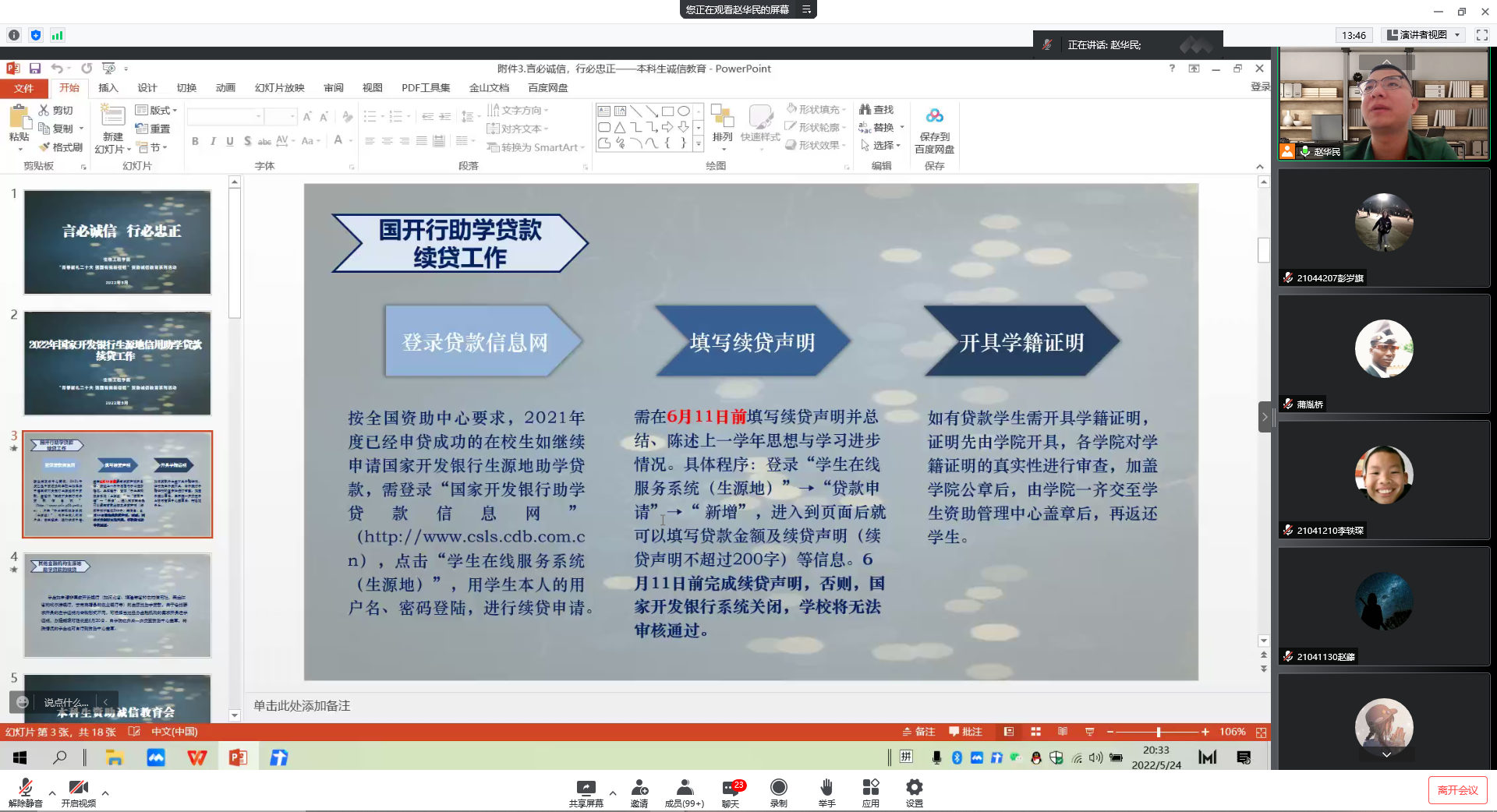Open the 文字方向 text direction dropdown
Screen dimensions: 1497x812
(x=518, y=111)
